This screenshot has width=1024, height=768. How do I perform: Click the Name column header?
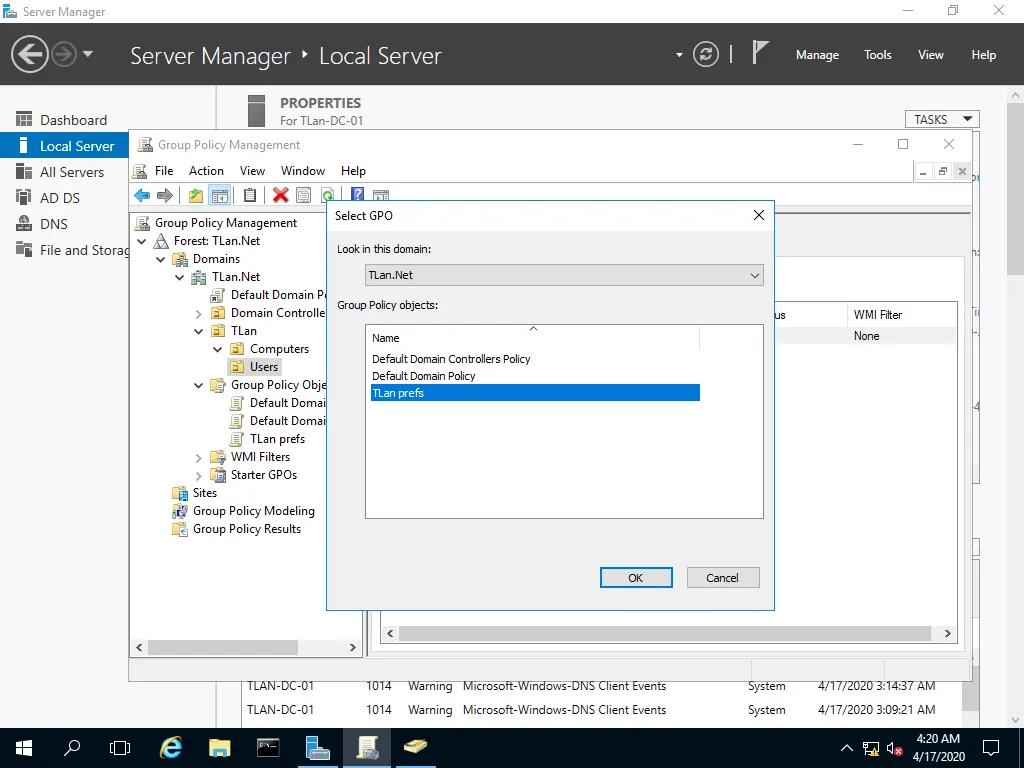(532, 338)
